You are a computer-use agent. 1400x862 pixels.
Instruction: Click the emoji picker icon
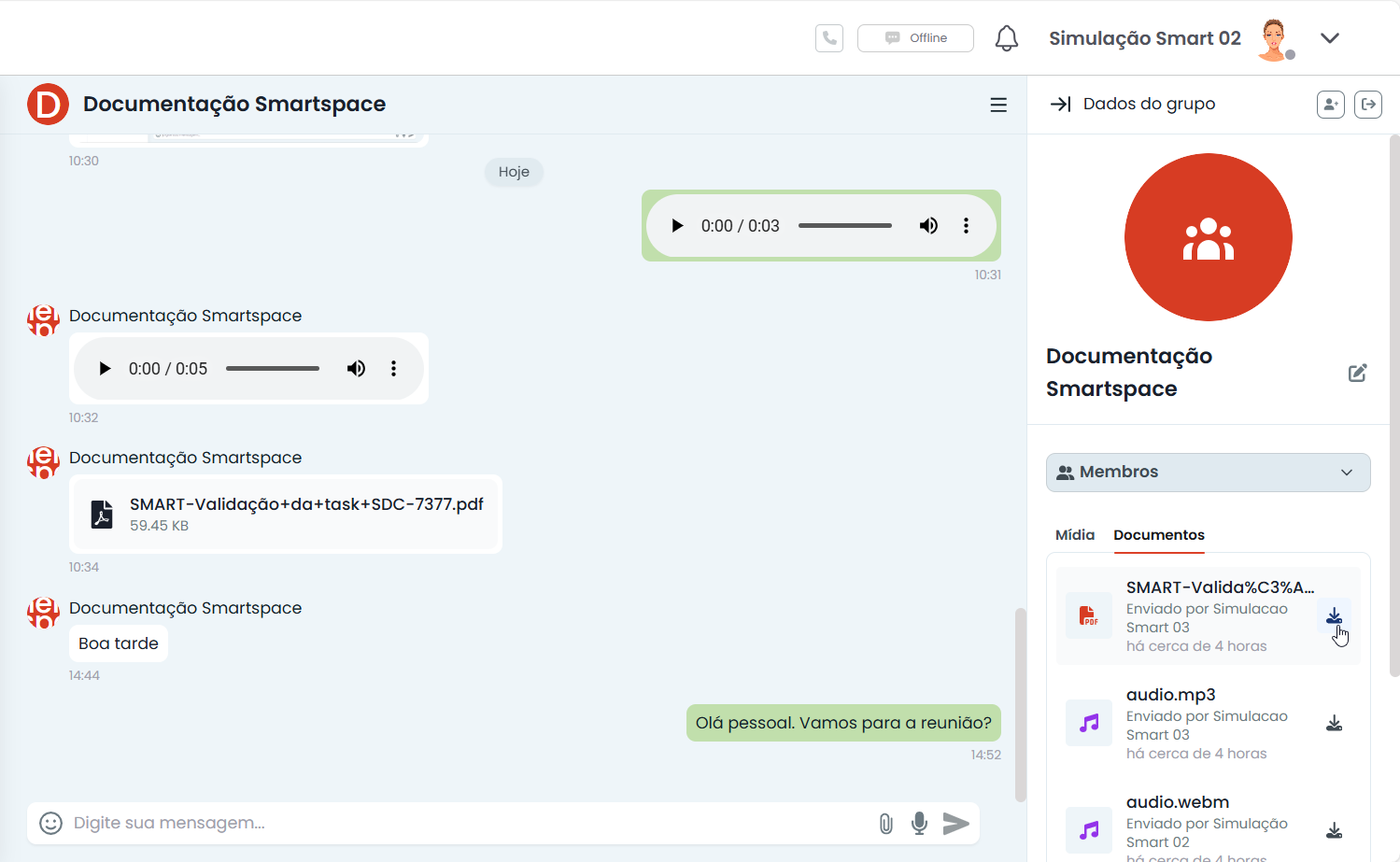50,823
